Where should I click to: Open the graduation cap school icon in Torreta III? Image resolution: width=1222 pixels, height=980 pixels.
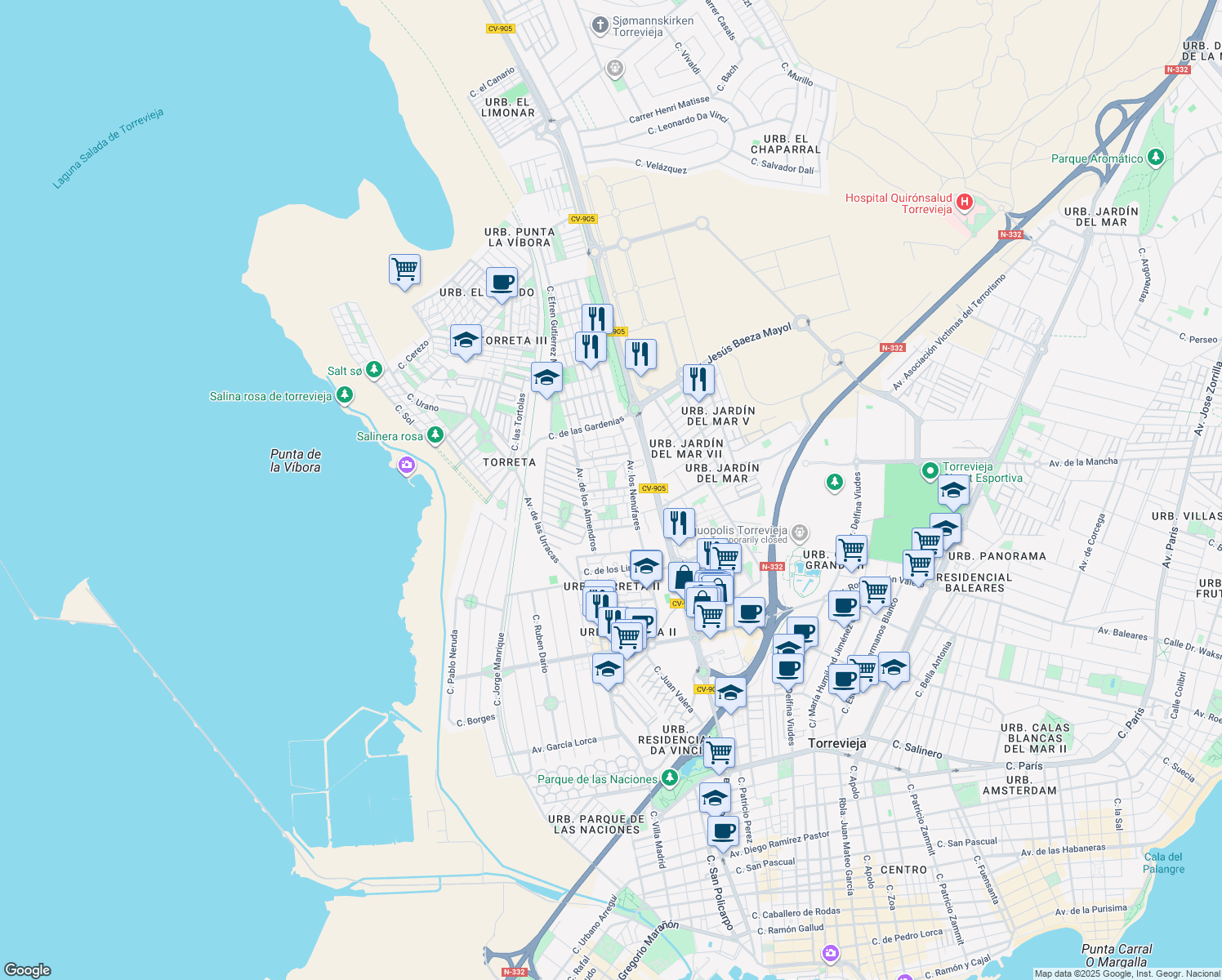click(x=465, y=341)
